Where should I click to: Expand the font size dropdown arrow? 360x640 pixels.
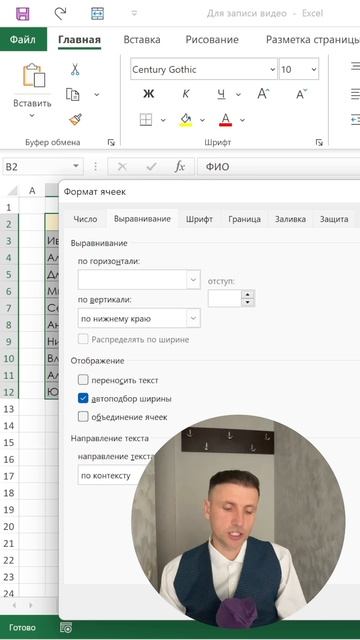click(x=313, y=69)
